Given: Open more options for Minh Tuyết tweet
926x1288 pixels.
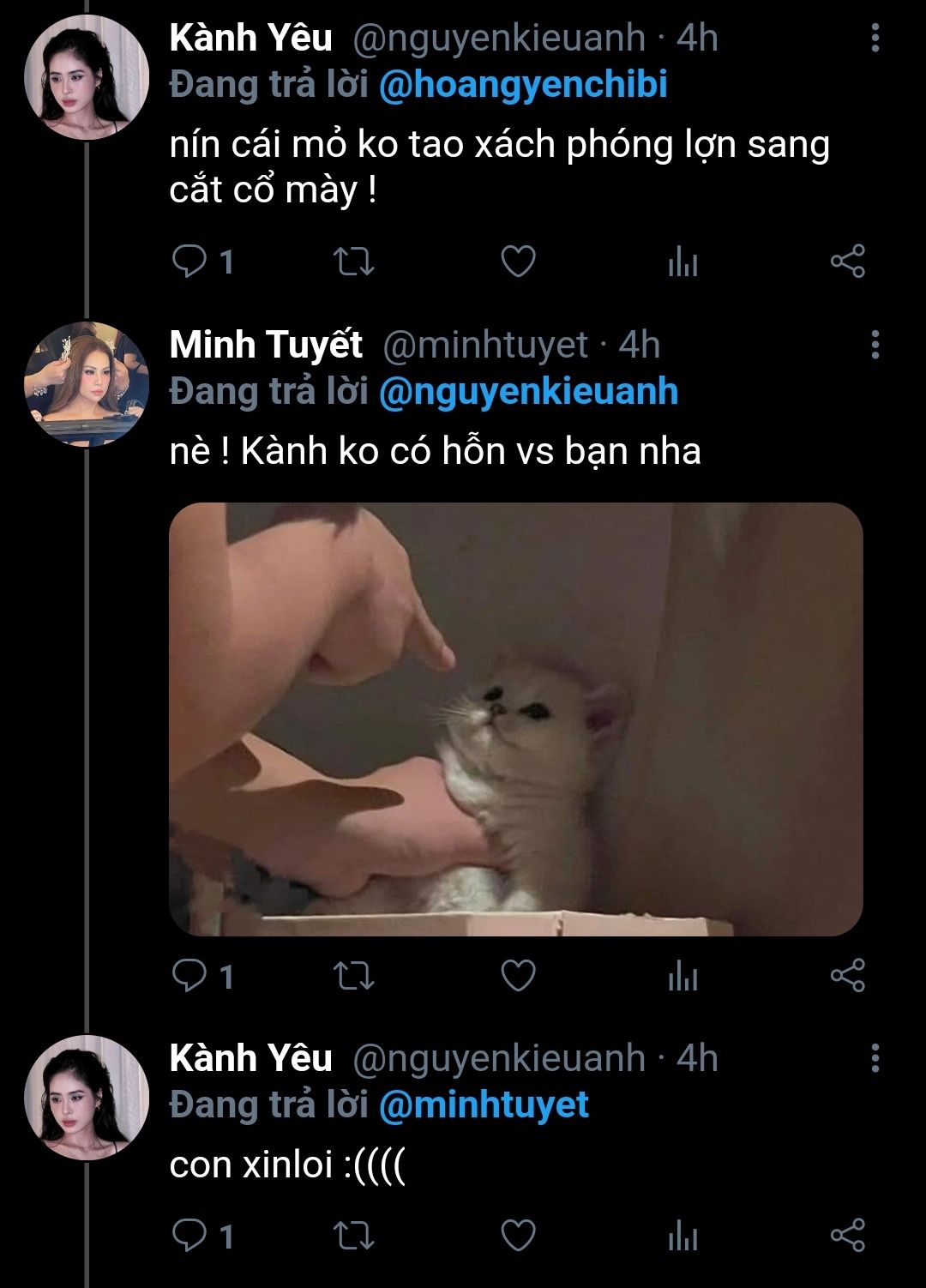Looking at the screenshot, I should (875, 345).
